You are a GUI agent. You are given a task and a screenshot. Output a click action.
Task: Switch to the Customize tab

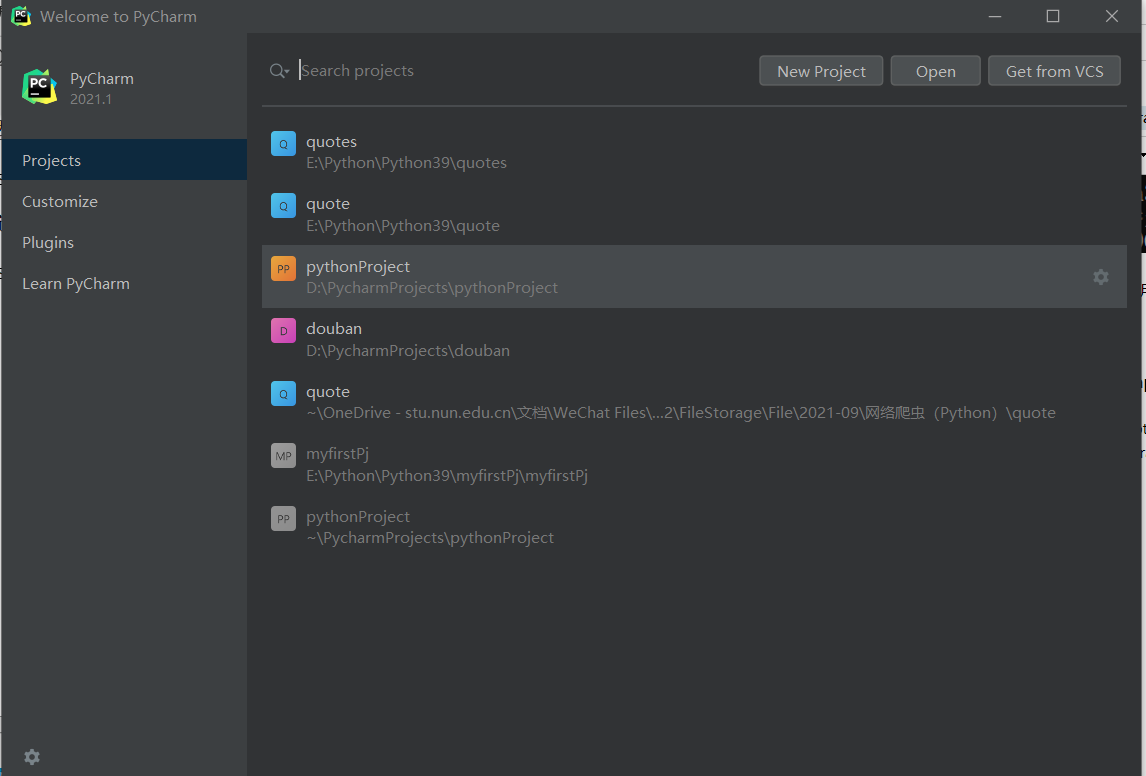click(124, 201)
